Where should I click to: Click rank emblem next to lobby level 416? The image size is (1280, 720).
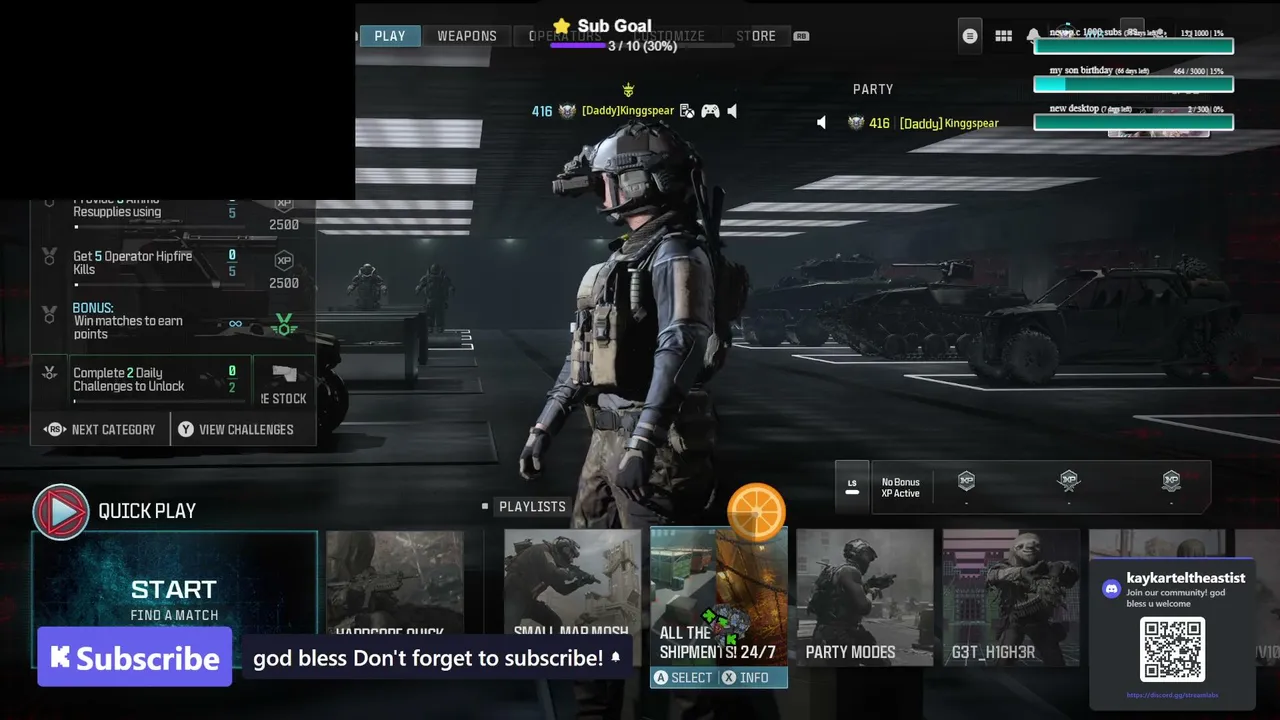pos(567,111)
